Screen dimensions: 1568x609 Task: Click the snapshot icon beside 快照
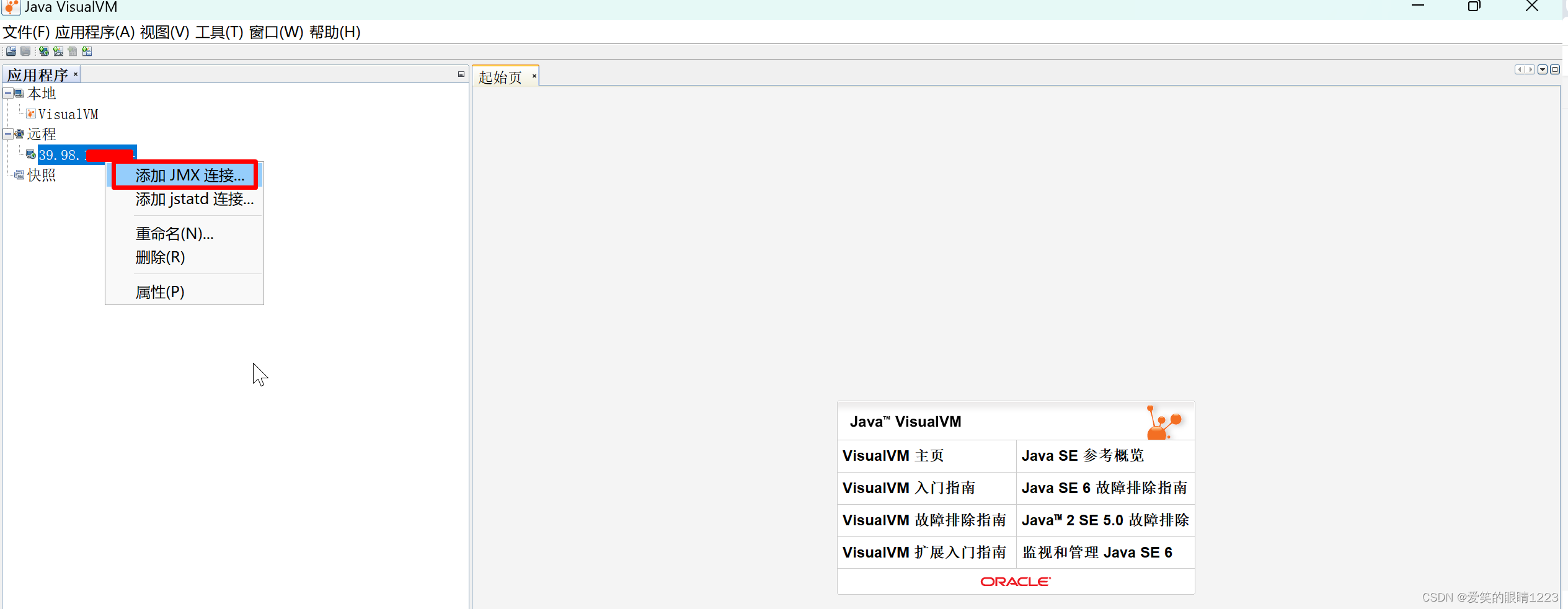click(x=19, y=175)
